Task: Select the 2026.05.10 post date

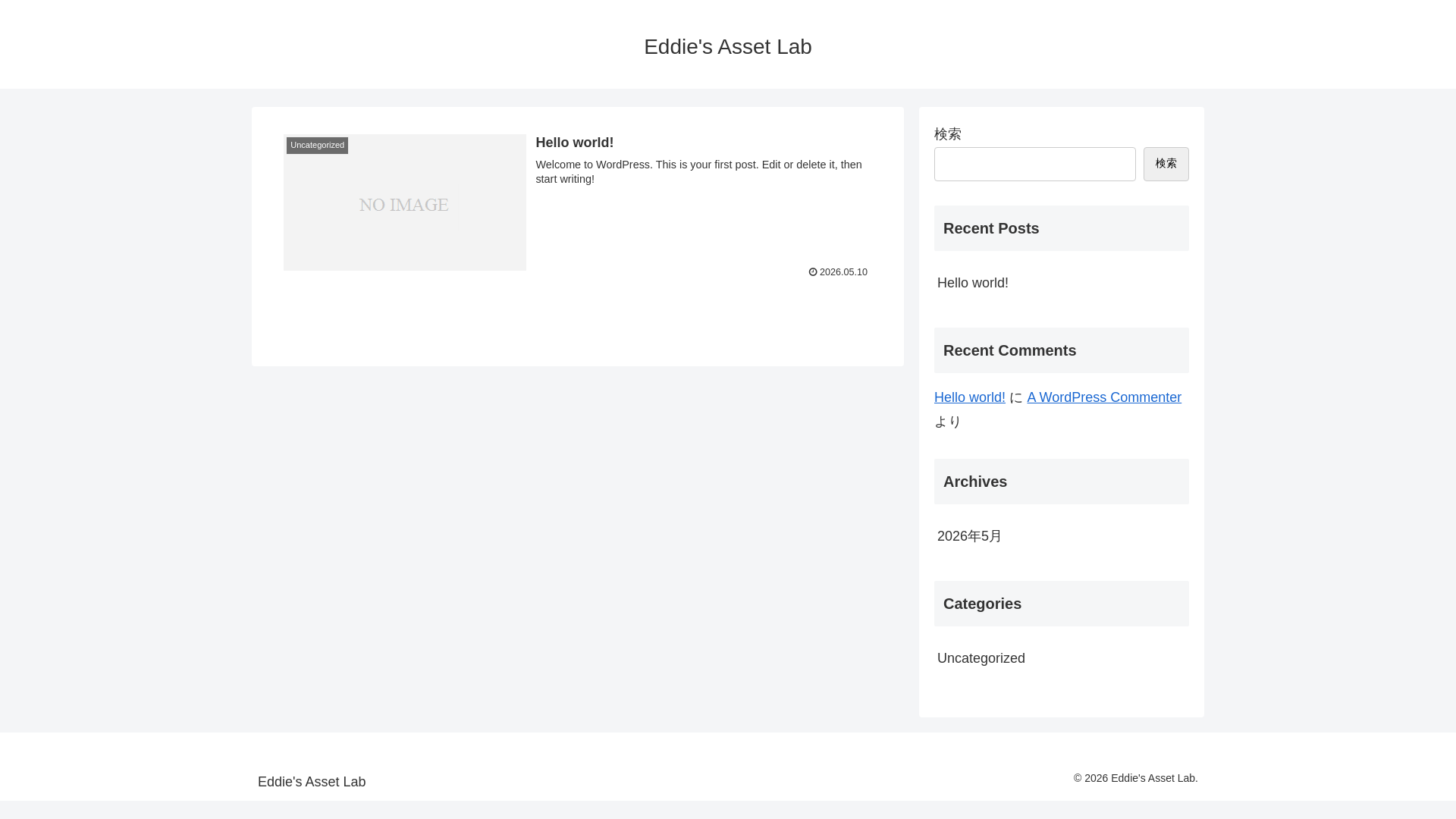Action: click(x=843, y=272)
